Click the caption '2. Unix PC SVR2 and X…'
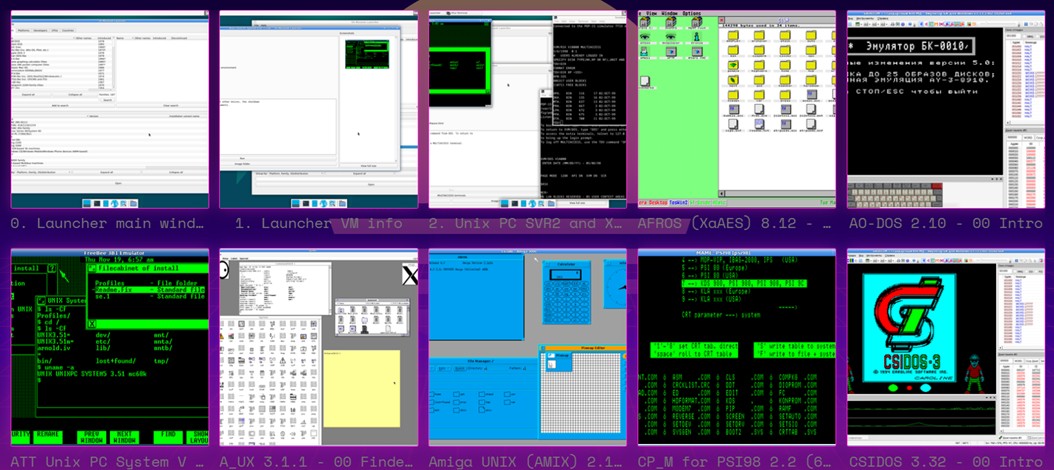 (528, 223)
